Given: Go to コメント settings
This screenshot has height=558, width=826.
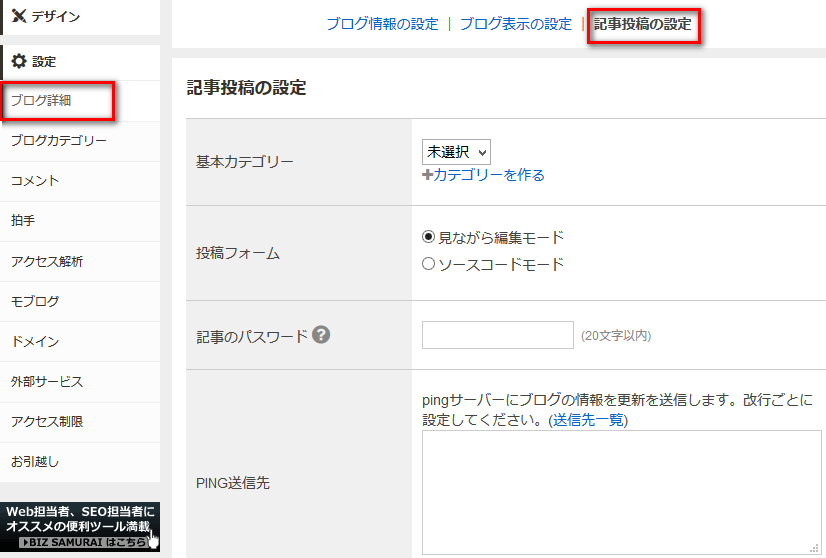Looking at the screenshot, I should pyautogui.click(x=80, y=181).
